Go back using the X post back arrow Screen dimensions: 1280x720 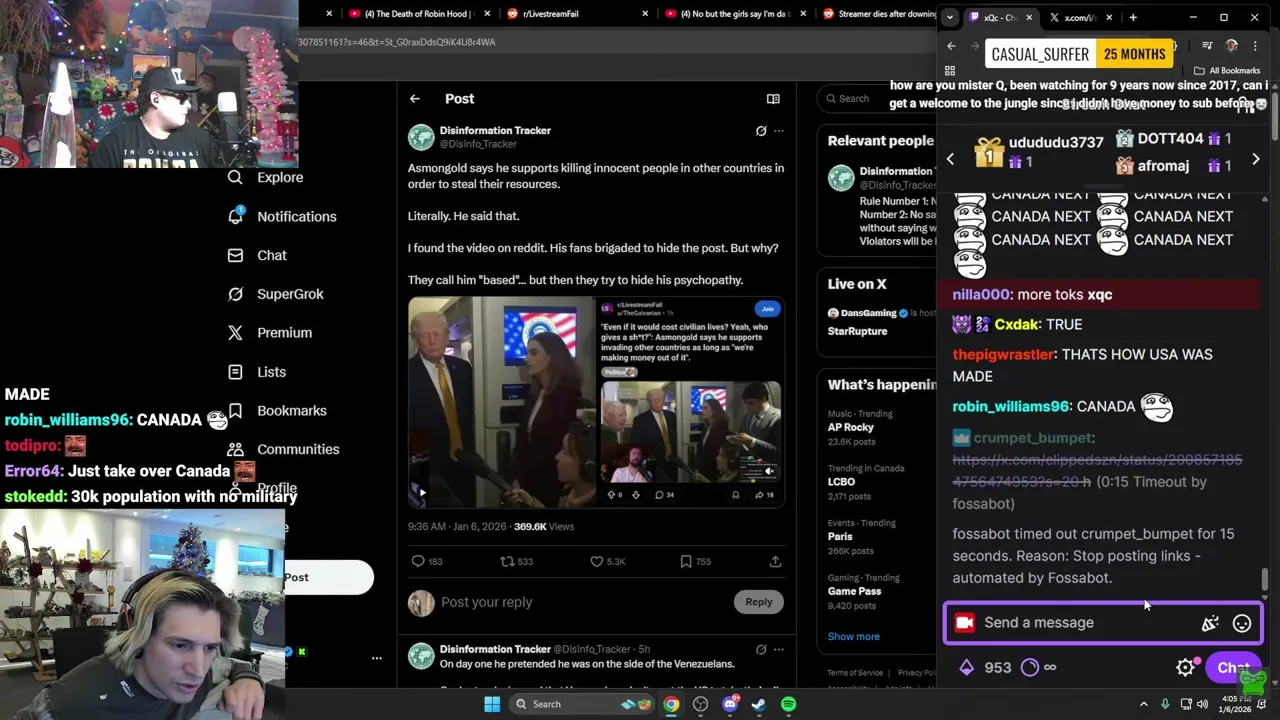[415, 99]
